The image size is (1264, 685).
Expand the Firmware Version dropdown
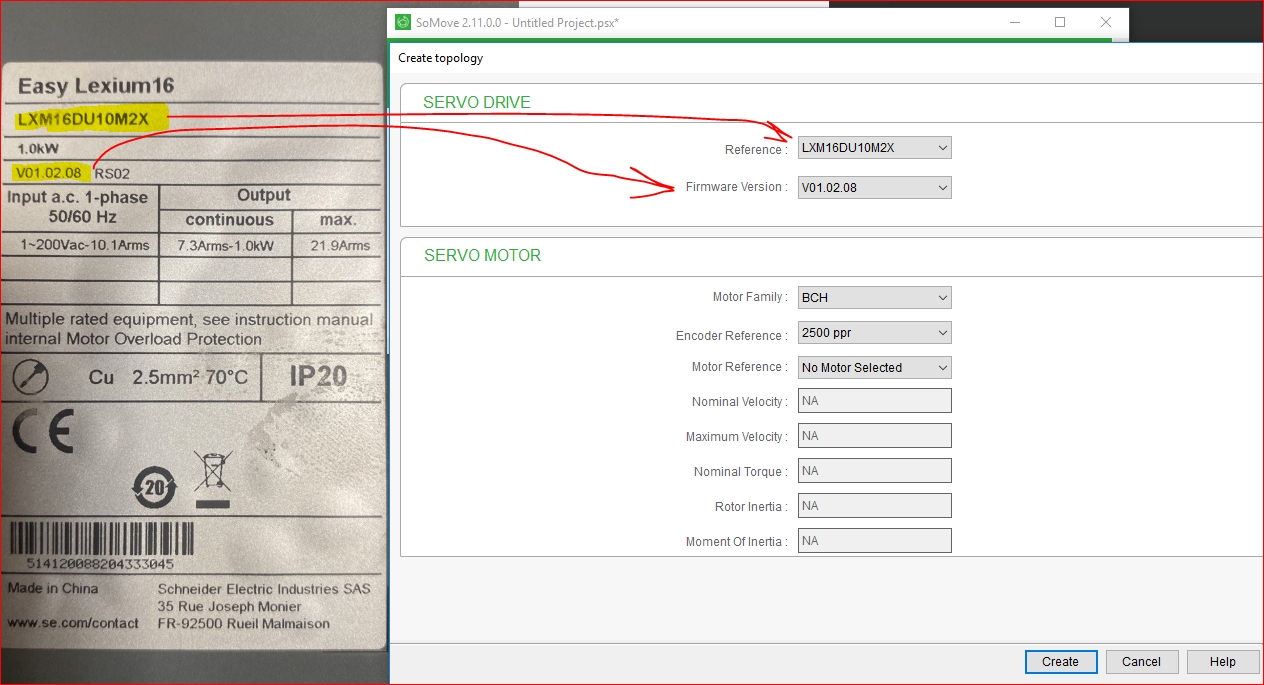(874, 187)
